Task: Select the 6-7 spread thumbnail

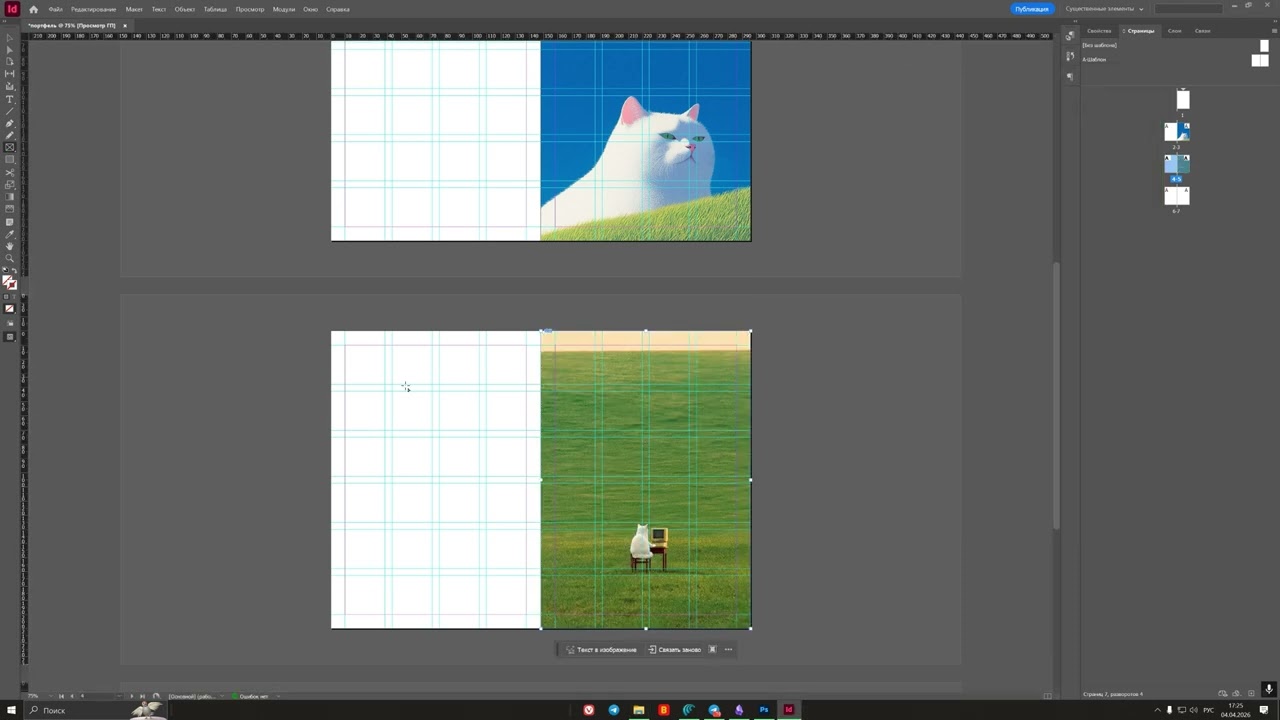Action: [x=1177, y=195]
